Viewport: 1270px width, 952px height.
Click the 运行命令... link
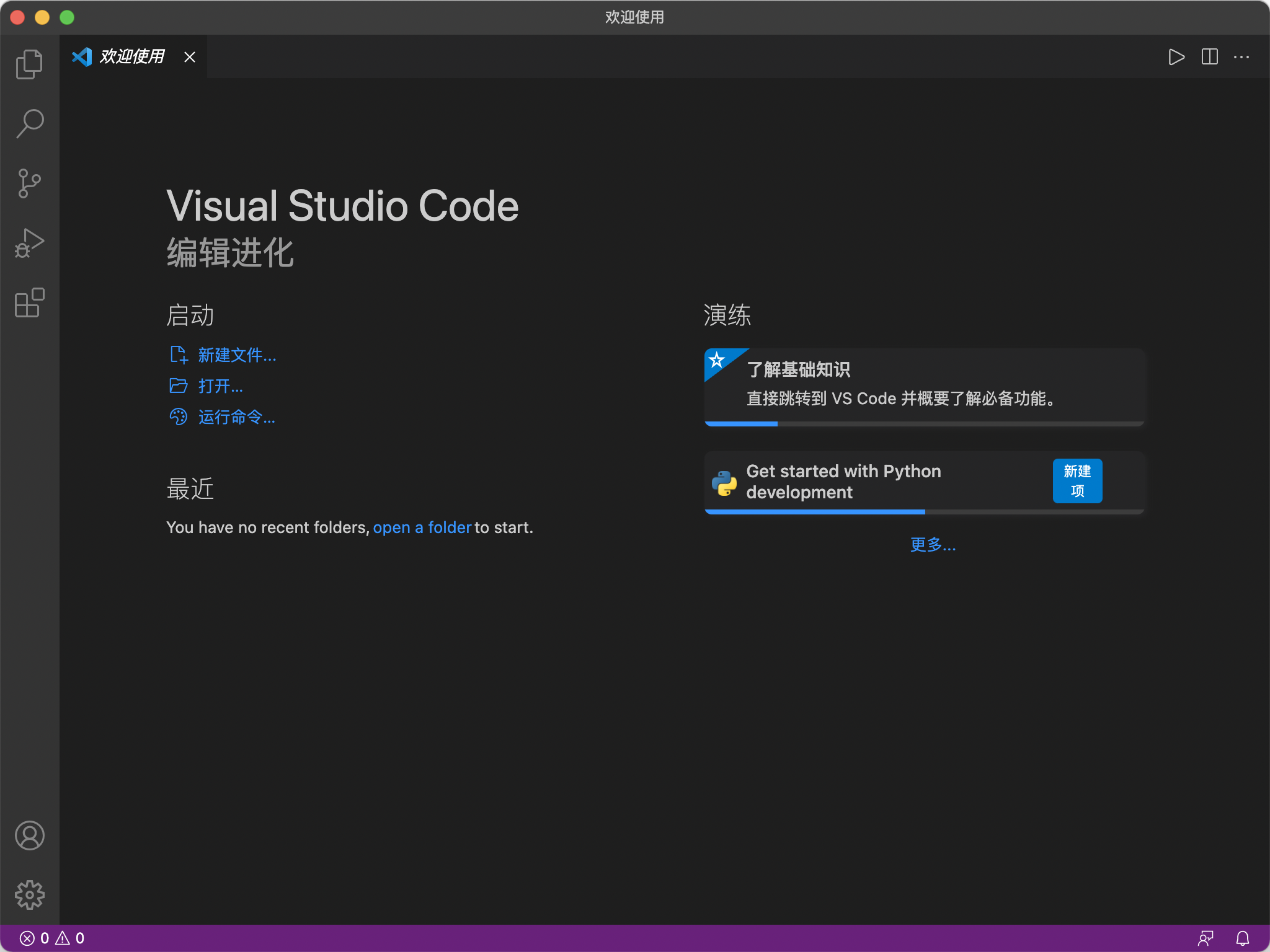(x=236, y=417)
